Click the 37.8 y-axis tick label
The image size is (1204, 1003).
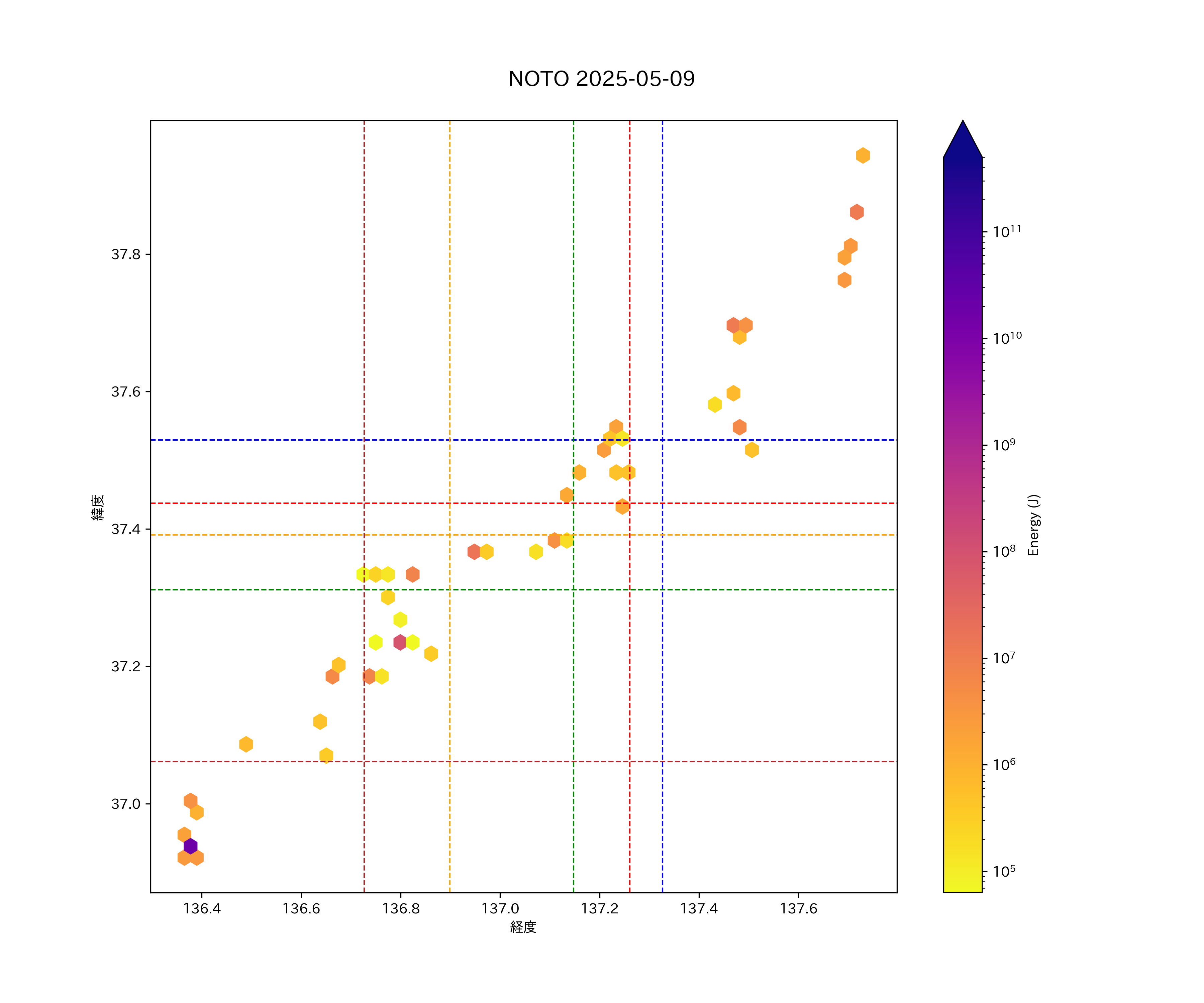125,254
